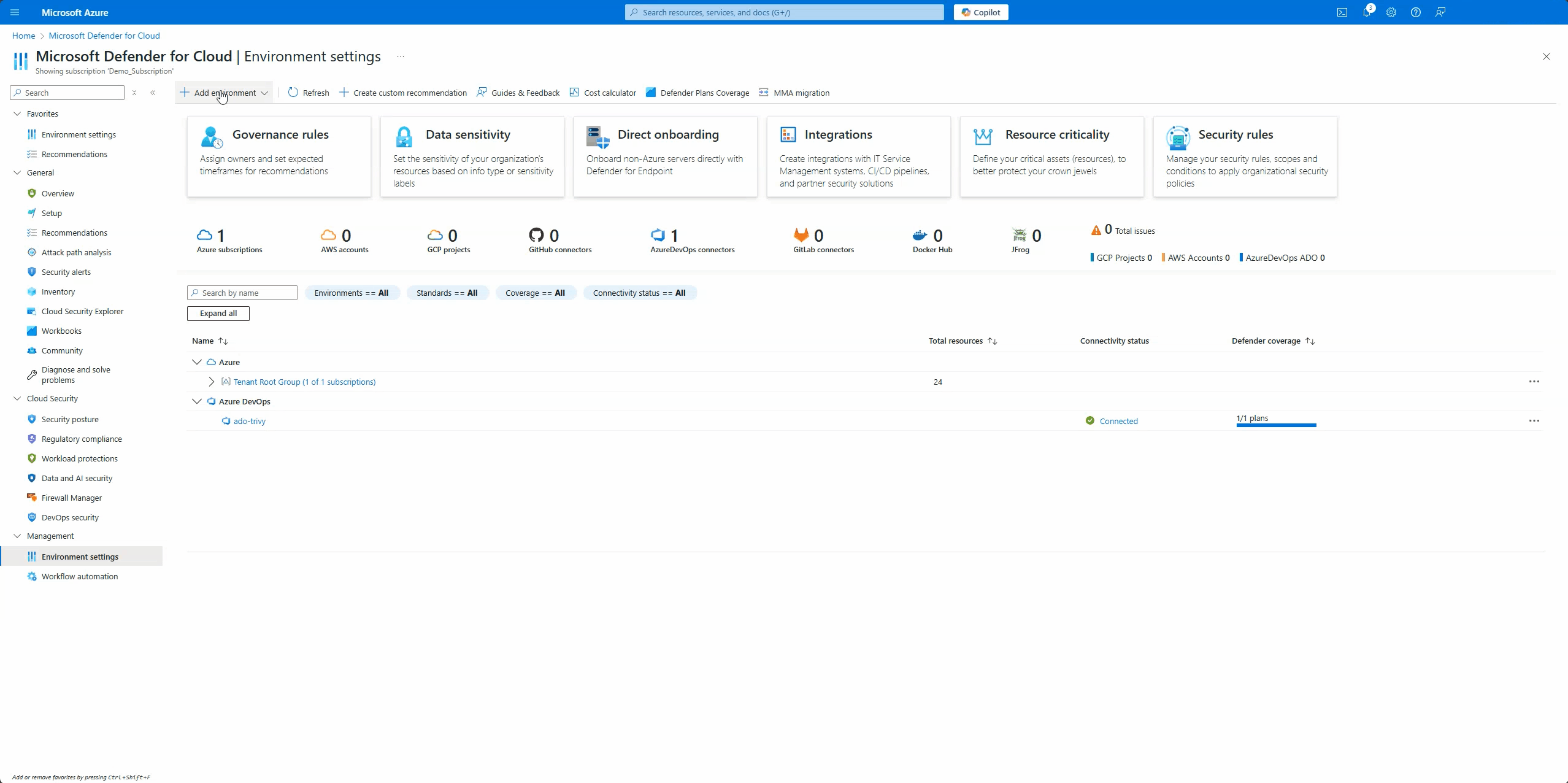Viewport: 1568px width, 783px height.
Task: Open Environments == All filter
Action: [352, 293]
